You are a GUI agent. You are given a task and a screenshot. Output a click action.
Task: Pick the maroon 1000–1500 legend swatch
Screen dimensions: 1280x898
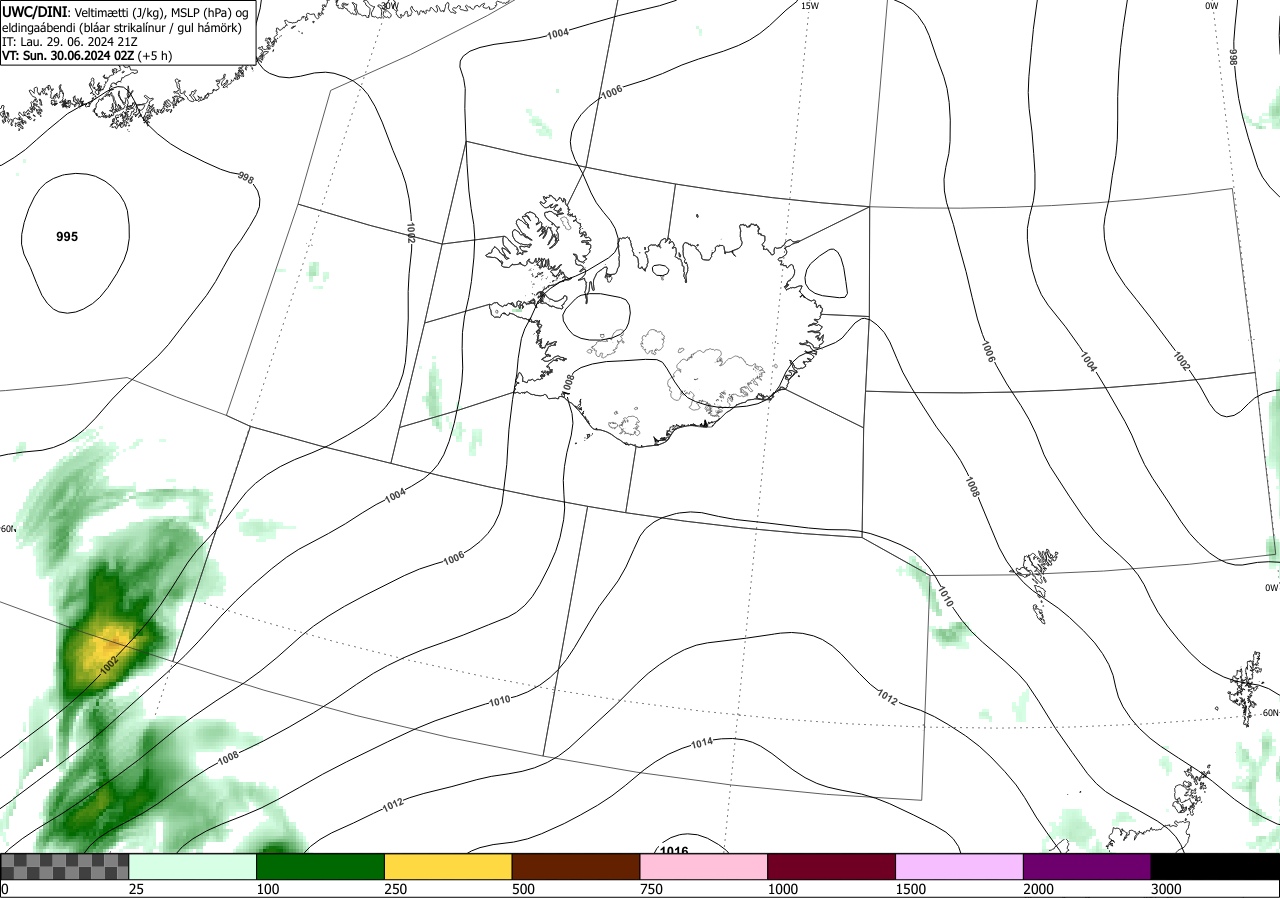pyautogui.click(x=832, y=866)
